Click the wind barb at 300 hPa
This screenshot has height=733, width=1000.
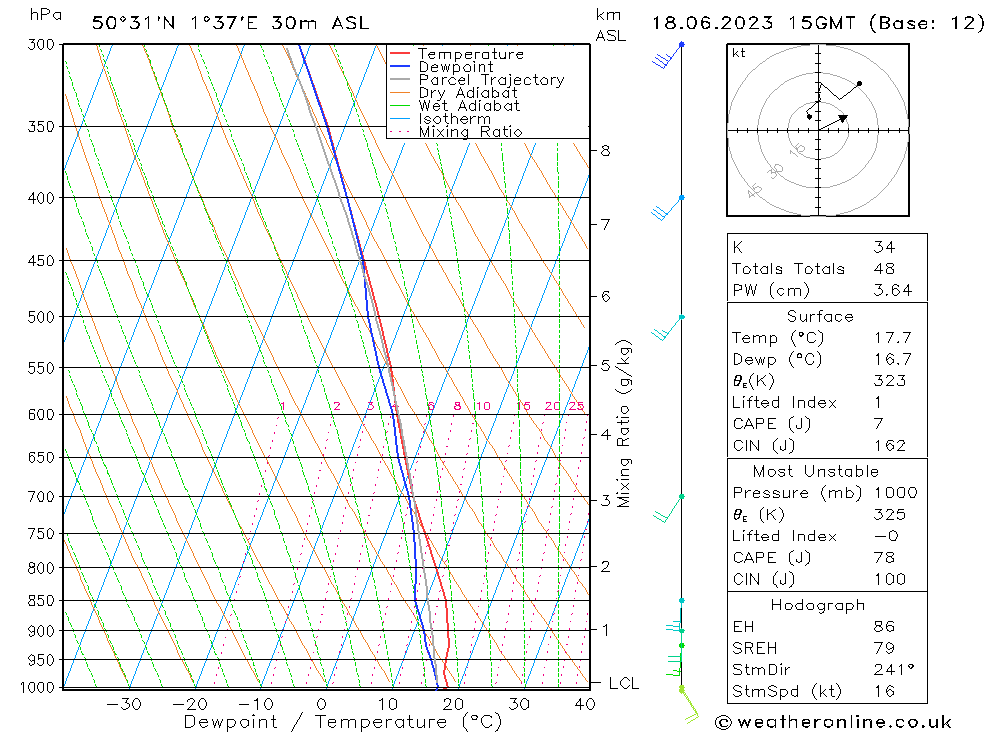pos(667,55)
